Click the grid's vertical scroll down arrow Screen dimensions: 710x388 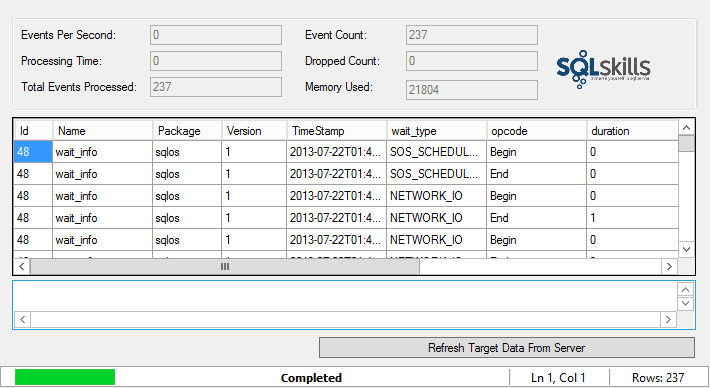coord(686,249)
